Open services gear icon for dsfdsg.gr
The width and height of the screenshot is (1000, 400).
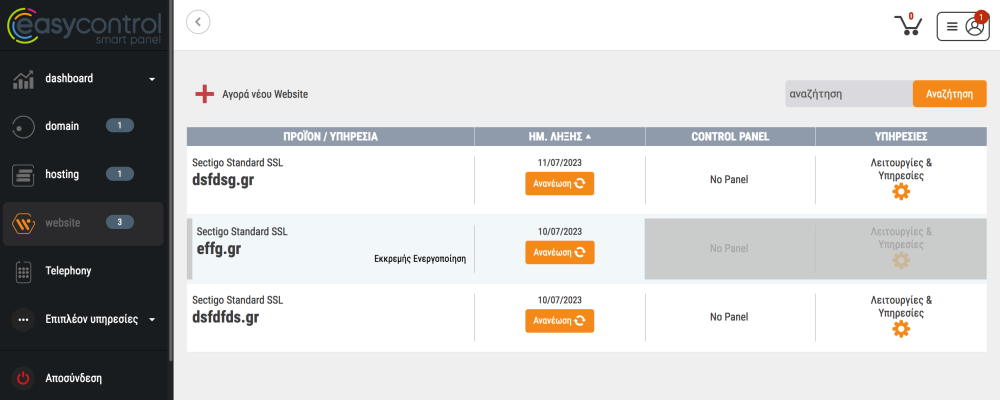(x=901, y=192)
